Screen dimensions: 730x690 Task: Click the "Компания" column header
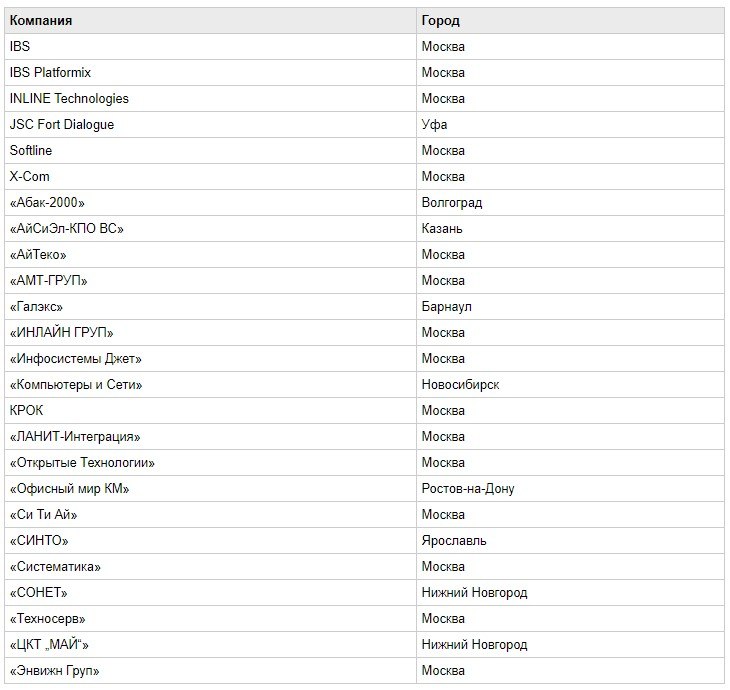[x=41, y=20]
